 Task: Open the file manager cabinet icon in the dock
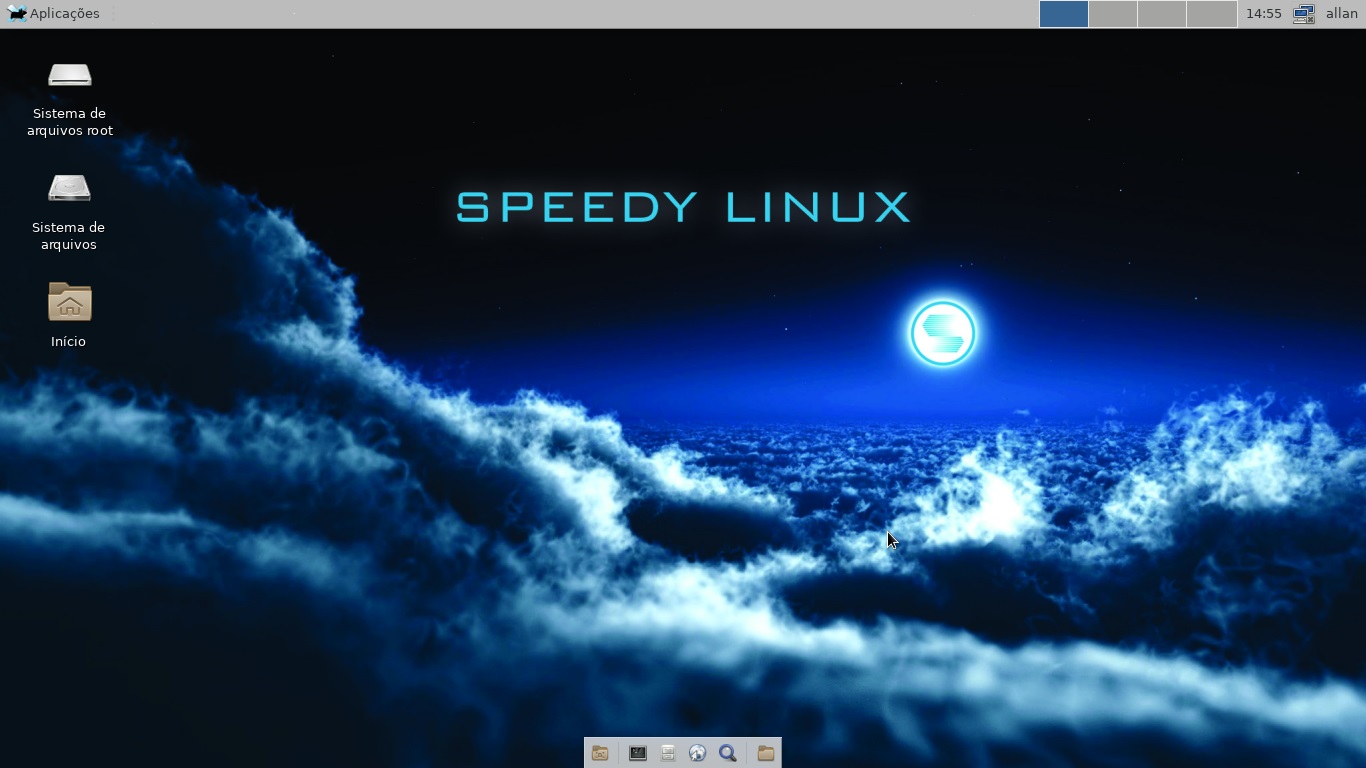pos(668,753)
